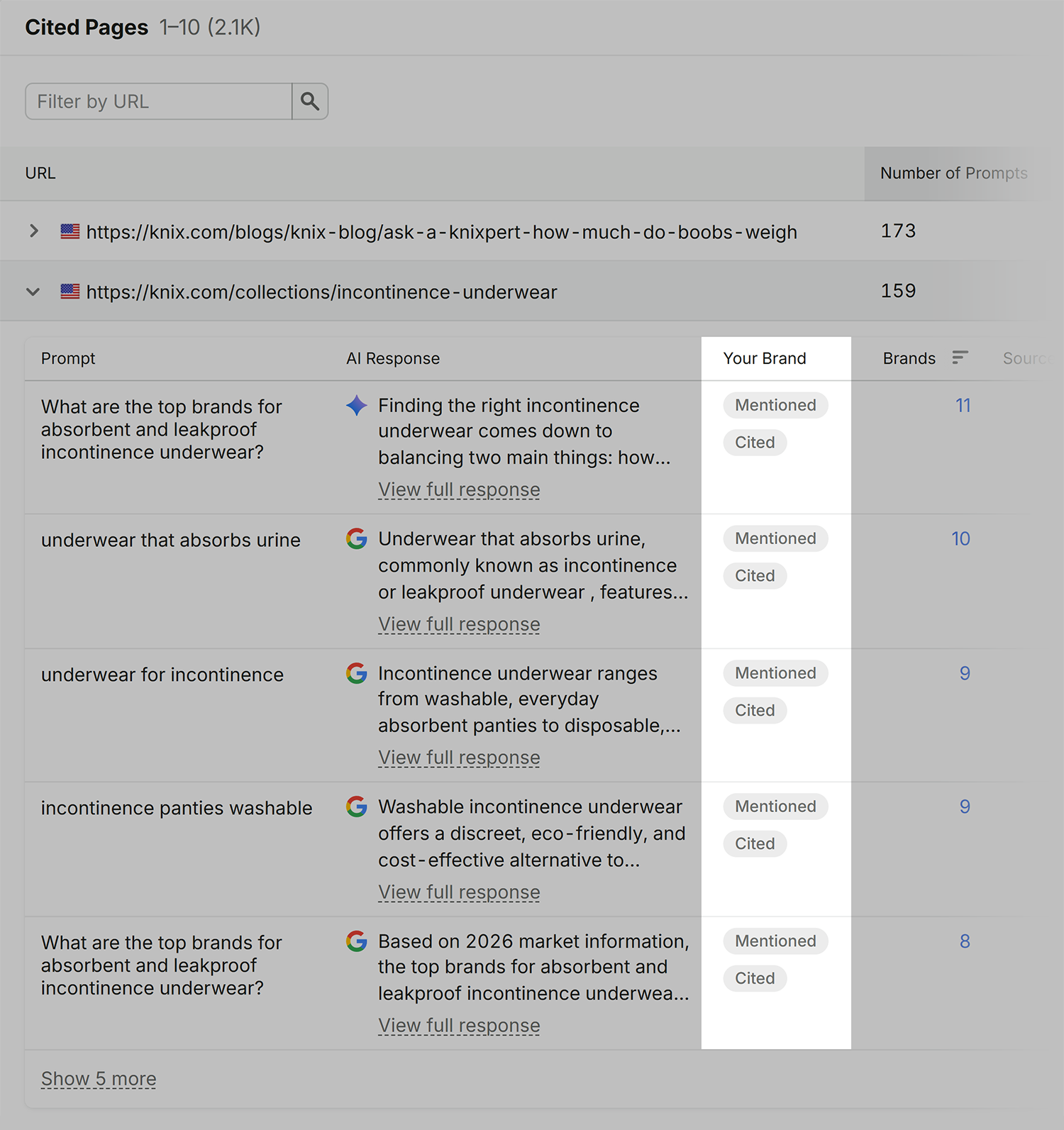Click the US flag beside incontinence-underwear URL

(70, 292)
